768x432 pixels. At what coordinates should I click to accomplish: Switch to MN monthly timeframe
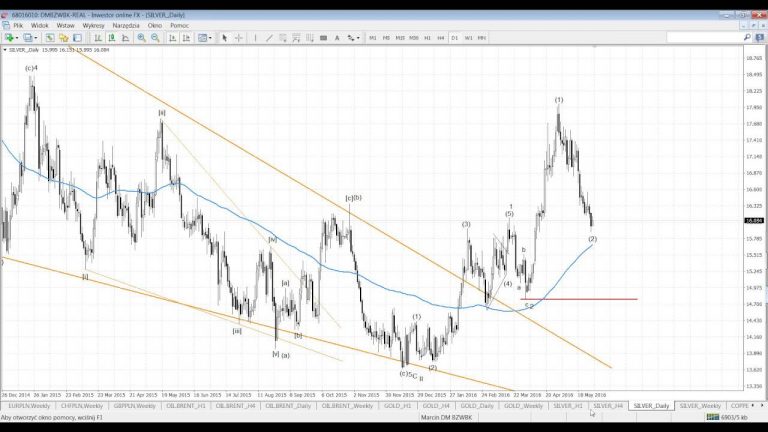(482, 38)
